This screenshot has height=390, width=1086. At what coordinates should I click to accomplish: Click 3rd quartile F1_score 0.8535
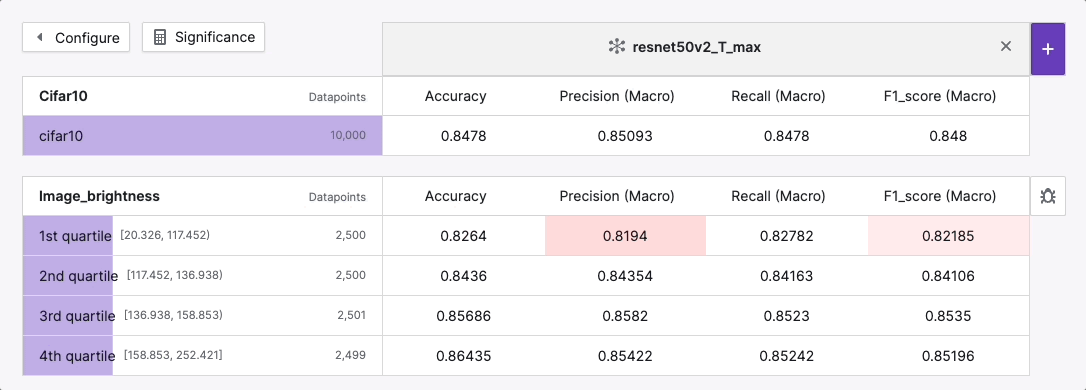(x=948, y=317)
